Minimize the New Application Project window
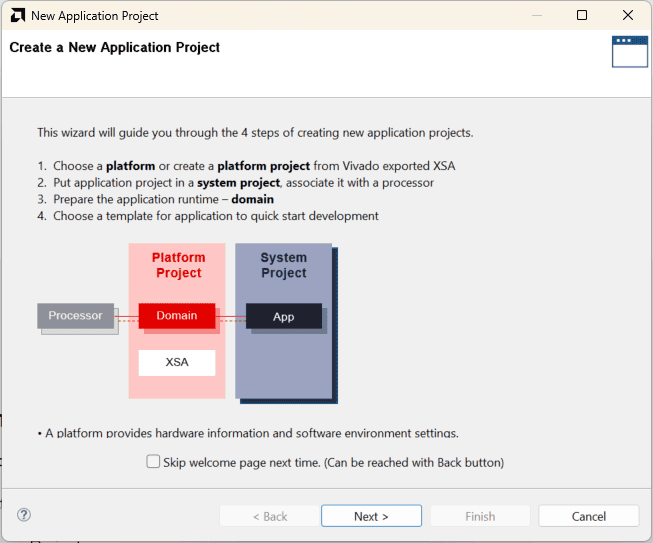The image size is (653, 543). click(537, 15)
